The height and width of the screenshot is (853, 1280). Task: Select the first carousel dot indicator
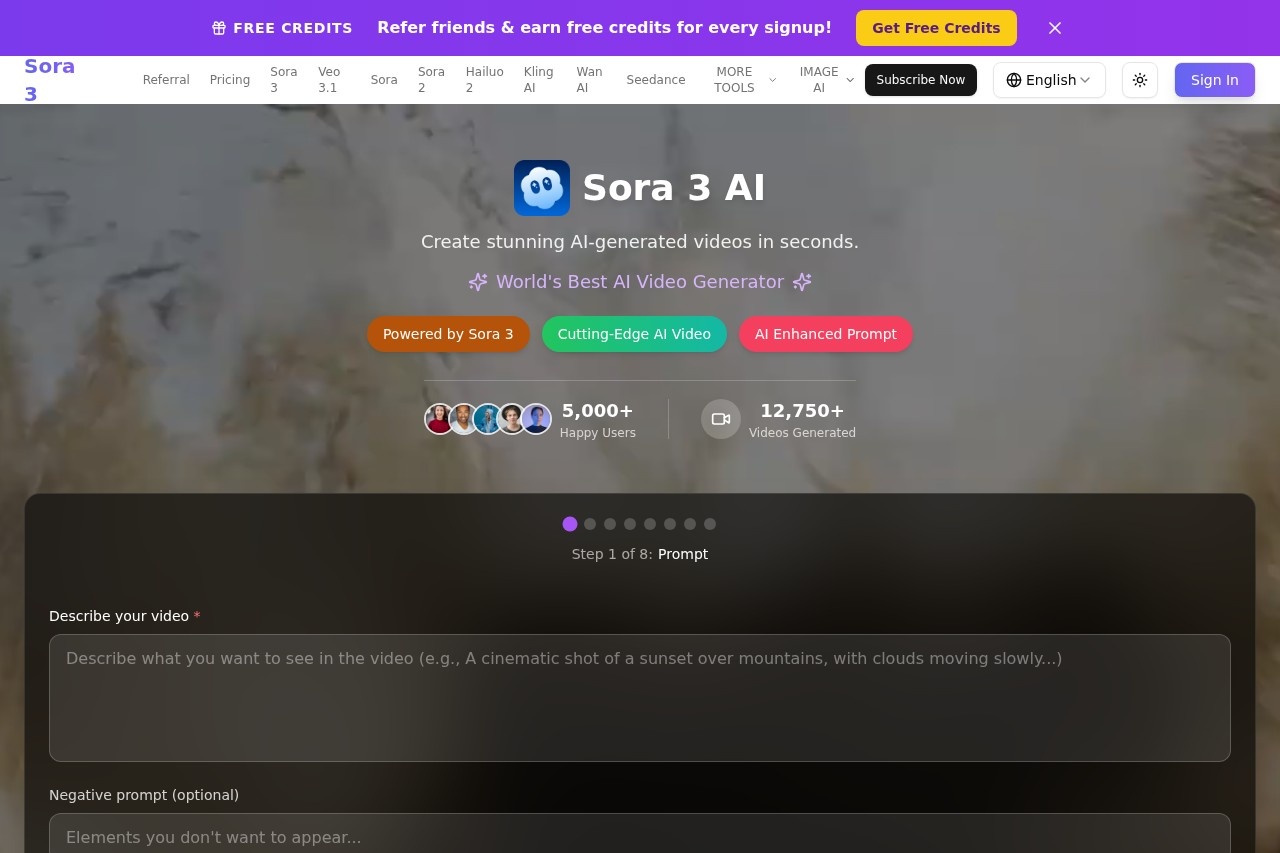click(570, 524)
